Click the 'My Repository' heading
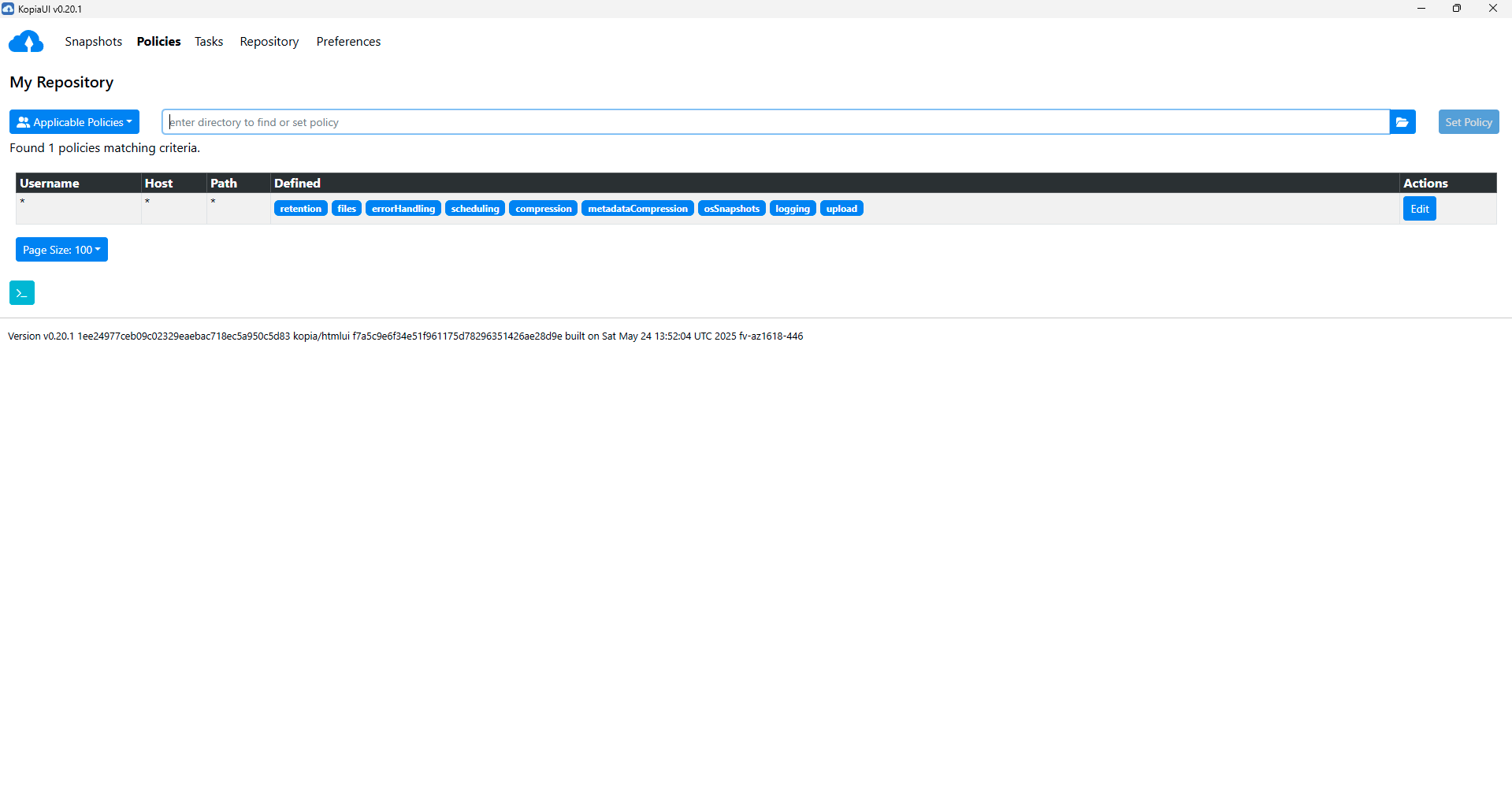The height and width of the screenshot is (810, 1512). [x=61, y=83]
